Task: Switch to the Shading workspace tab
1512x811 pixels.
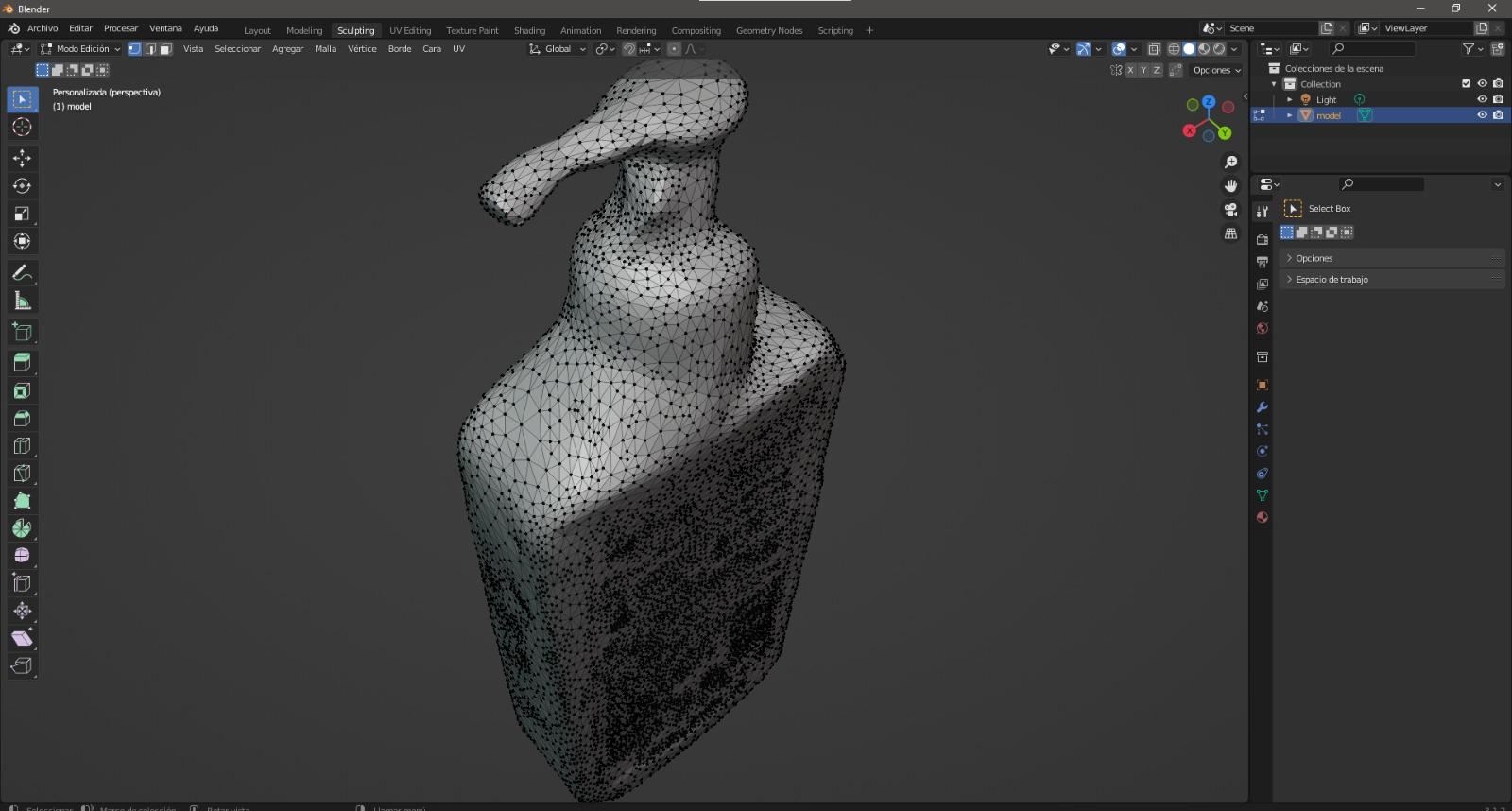Action: [529, 30]
